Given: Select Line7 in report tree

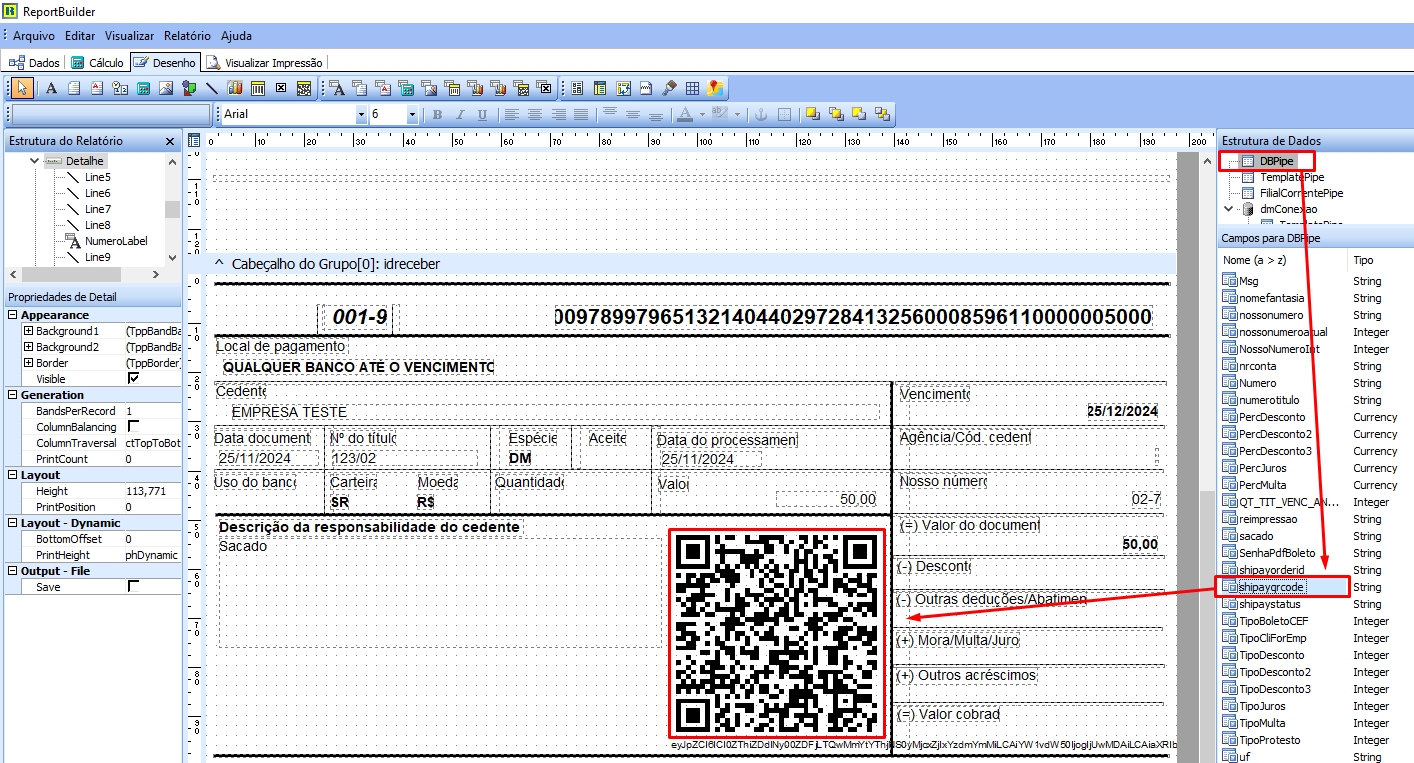Looking at the screenshot, I should click(98, 209).
